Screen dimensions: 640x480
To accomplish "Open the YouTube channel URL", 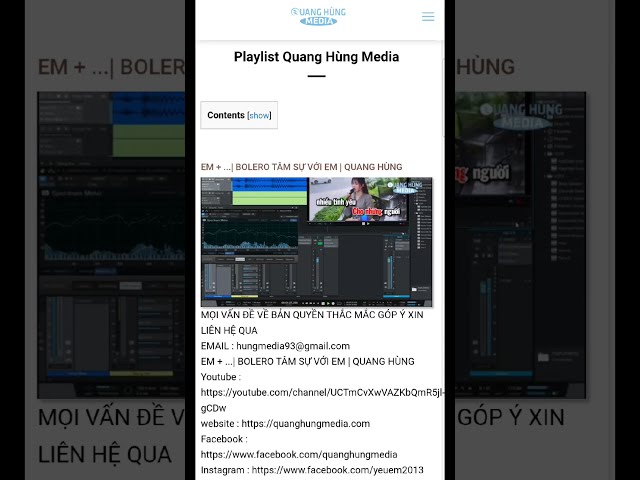I will (x=322, y=400).
